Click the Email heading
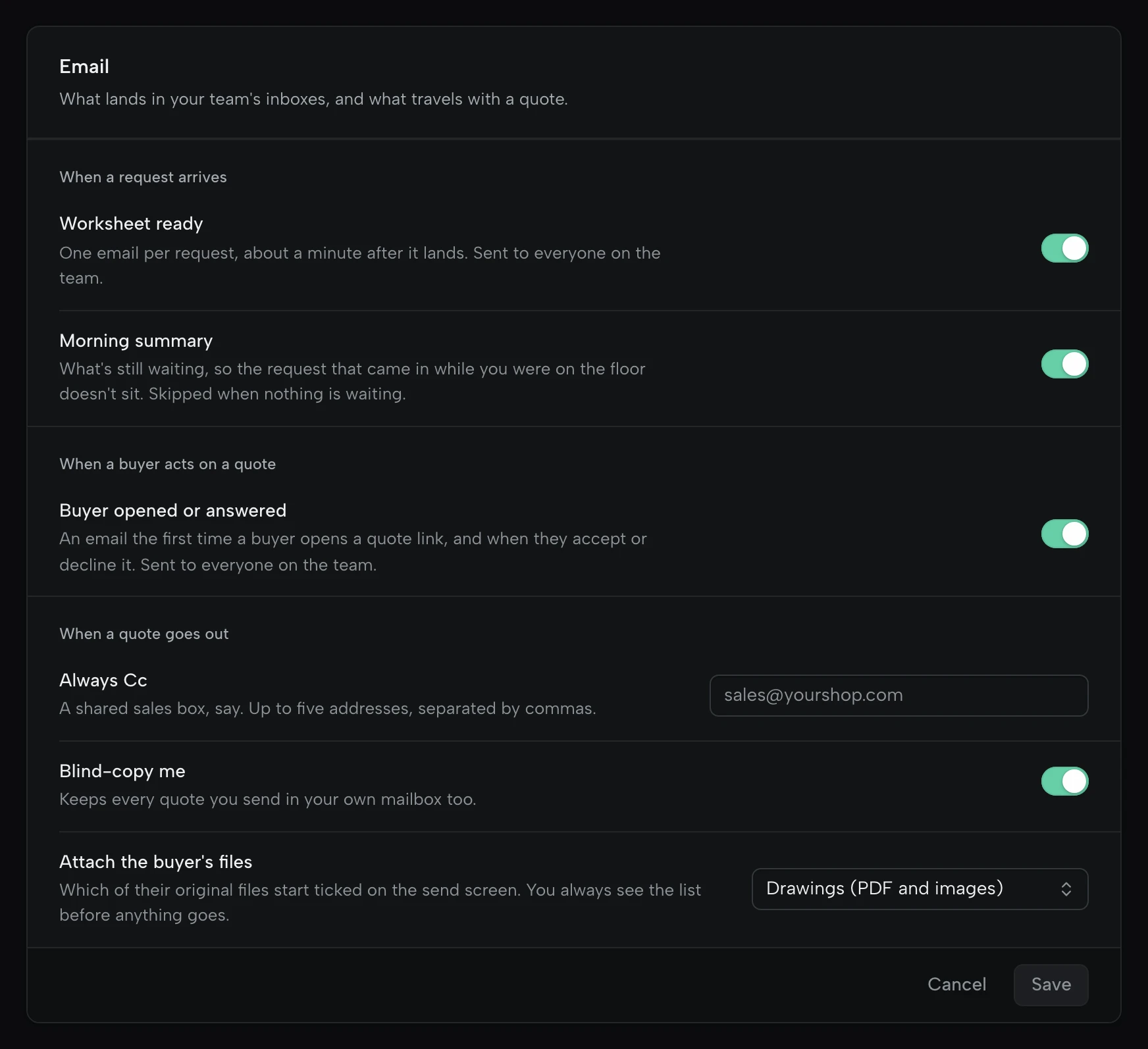 click(84, 66)
